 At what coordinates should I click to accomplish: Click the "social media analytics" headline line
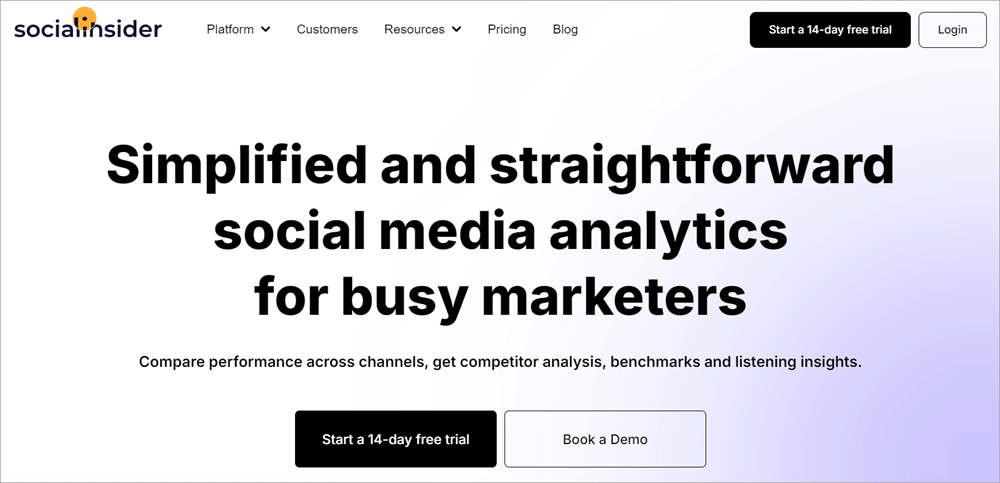(500, 231)
